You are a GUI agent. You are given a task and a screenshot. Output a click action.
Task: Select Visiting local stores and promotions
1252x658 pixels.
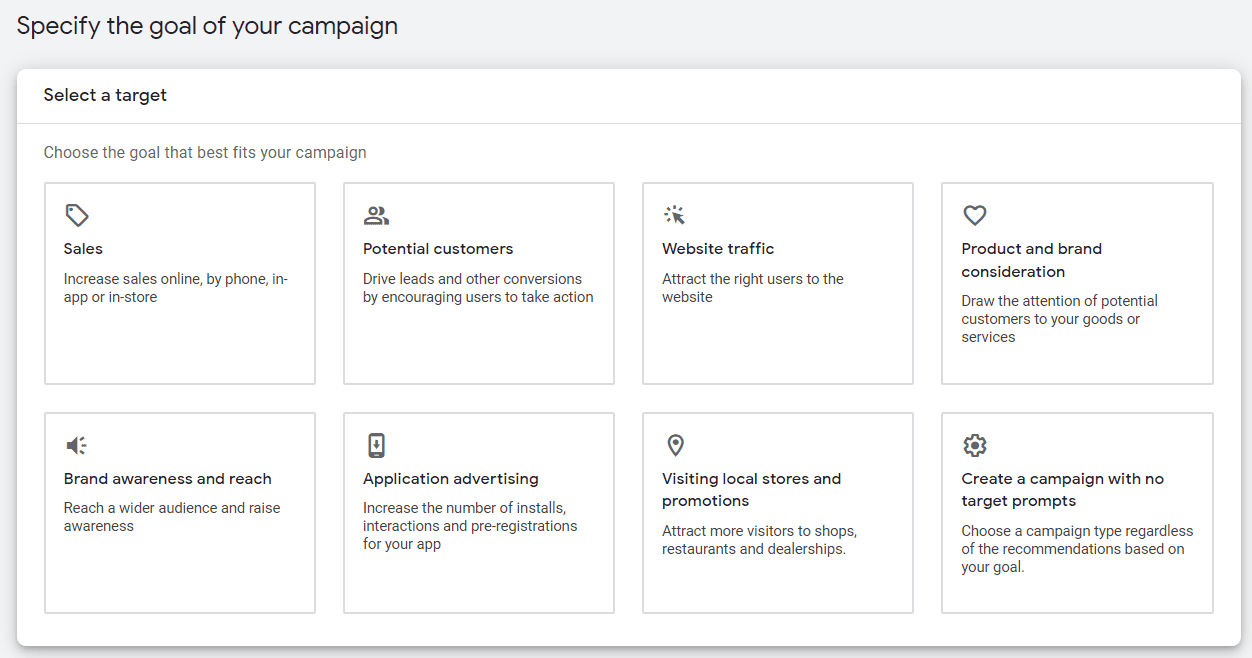pyautogui.click(x=777, y=512)
